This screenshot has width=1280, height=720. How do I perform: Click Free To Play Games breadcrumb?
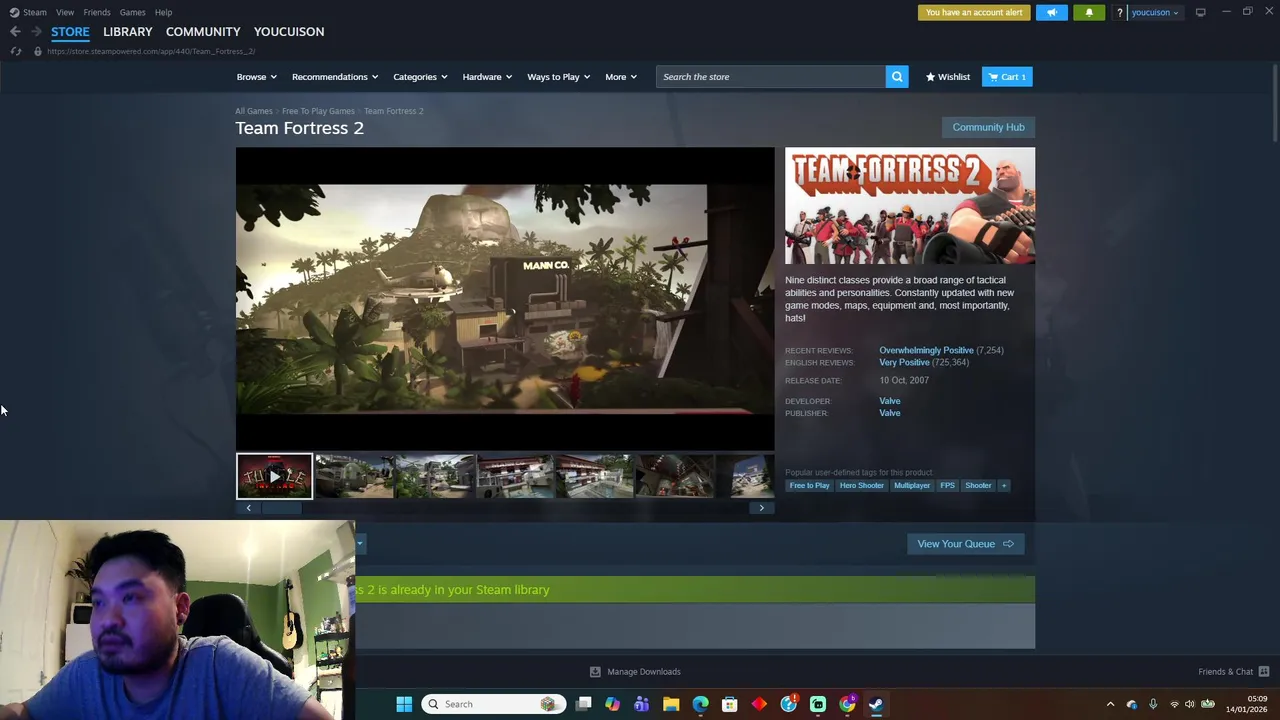point(318,111)
